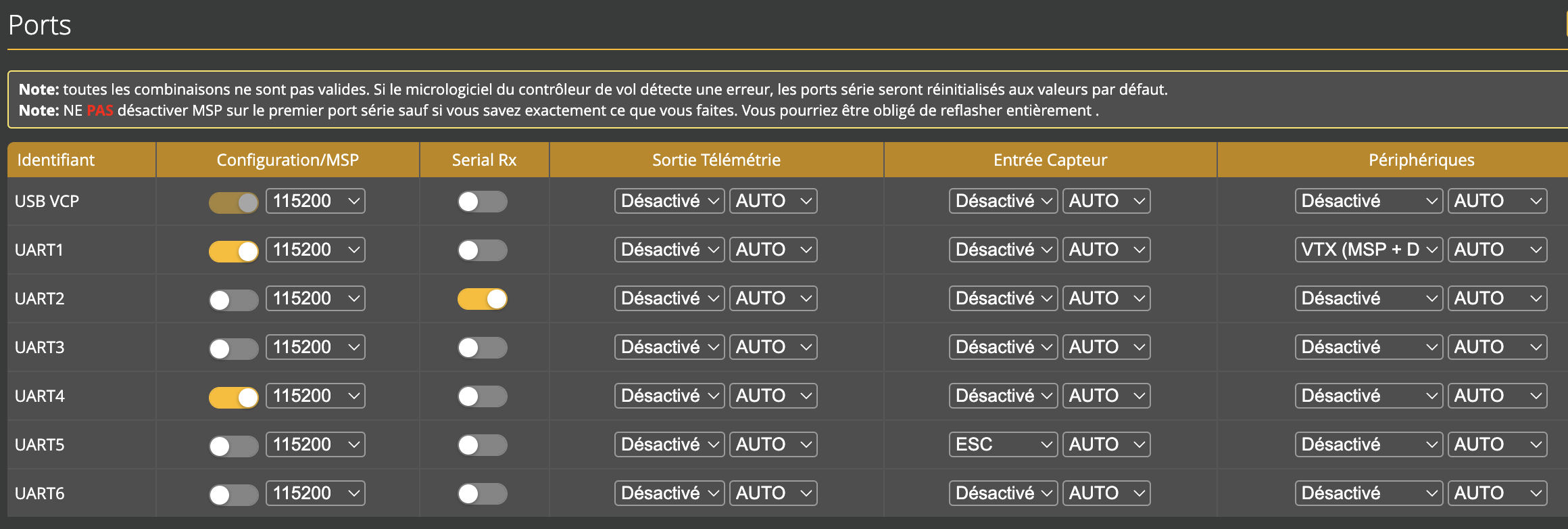Screen dimensions: 1568x529
Task: Click the Sortie Télémétrie column header
Action: point(716,160)
